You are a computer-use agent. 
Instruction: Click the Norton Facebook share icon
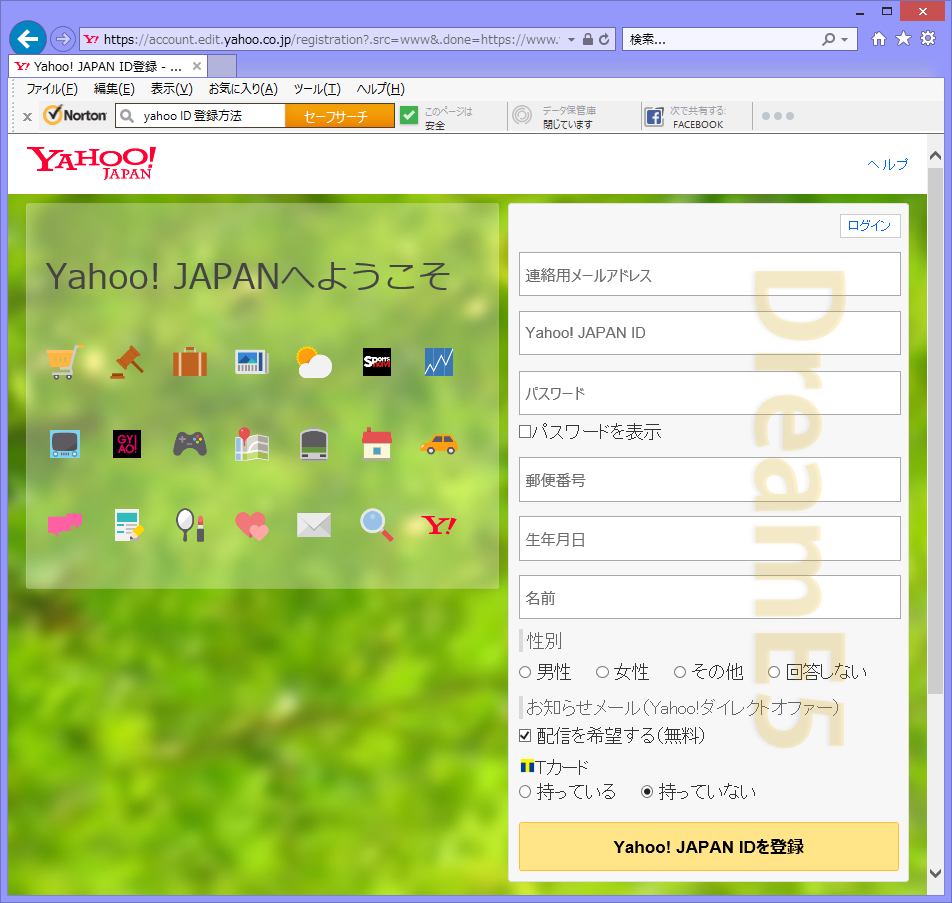654,116
